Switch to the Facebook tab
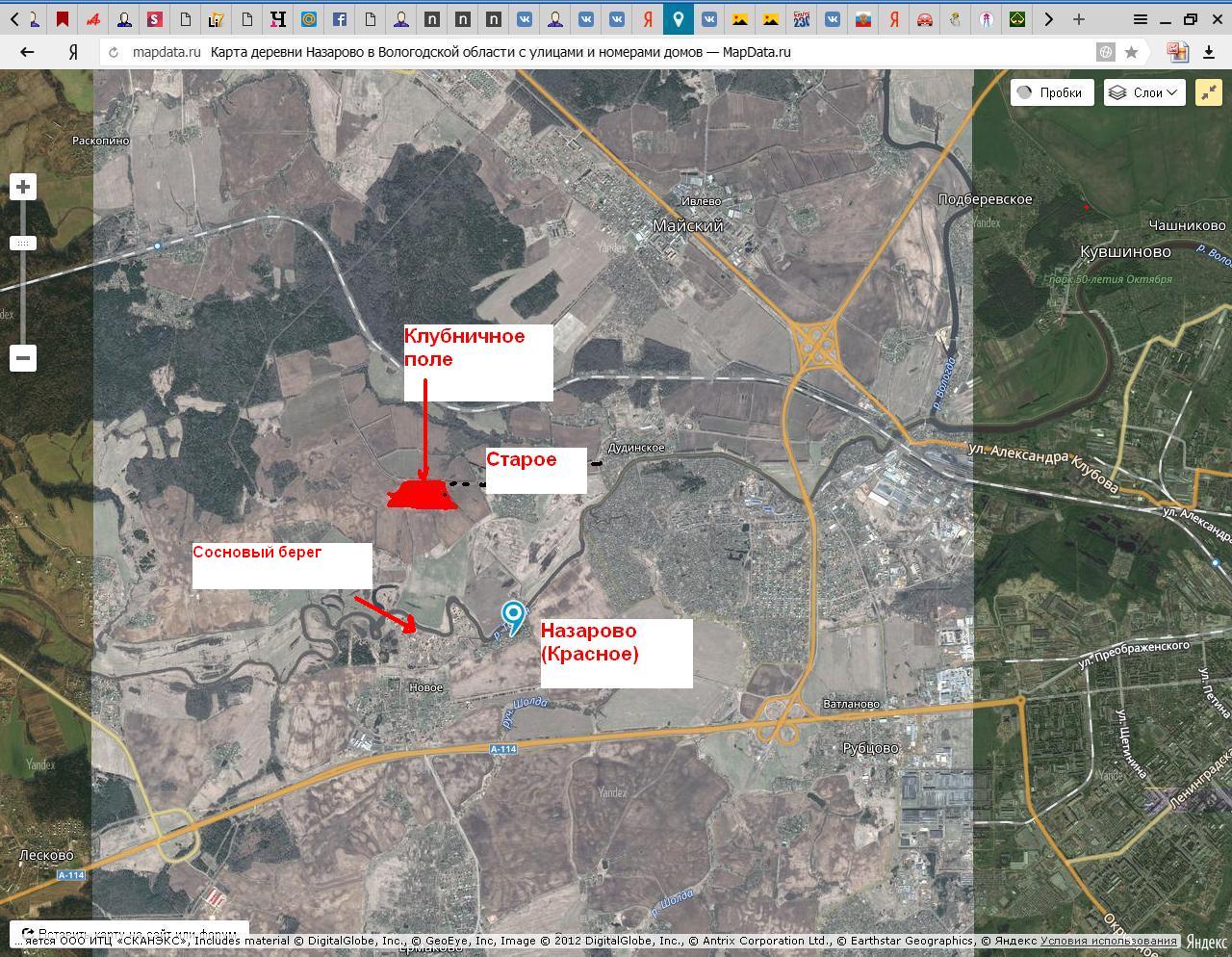 [x=340, y=19]
